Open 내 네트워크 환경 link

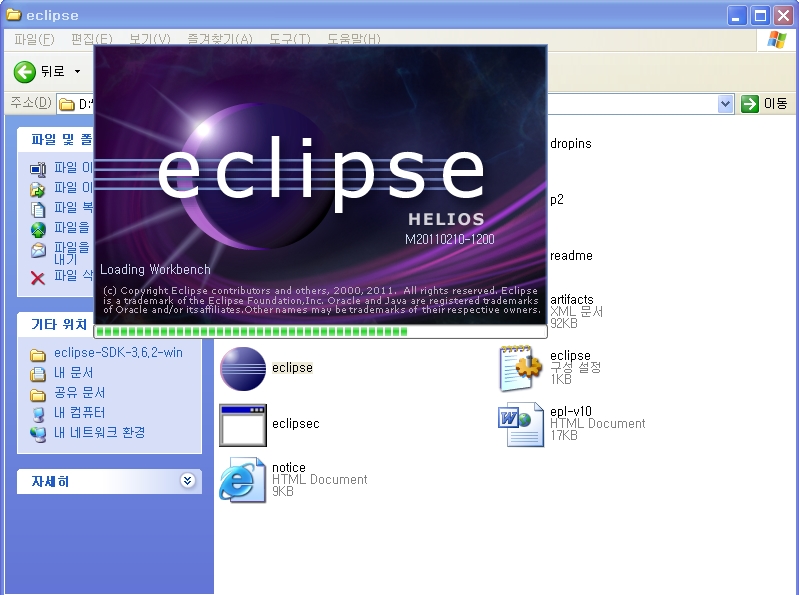(99, 432)
